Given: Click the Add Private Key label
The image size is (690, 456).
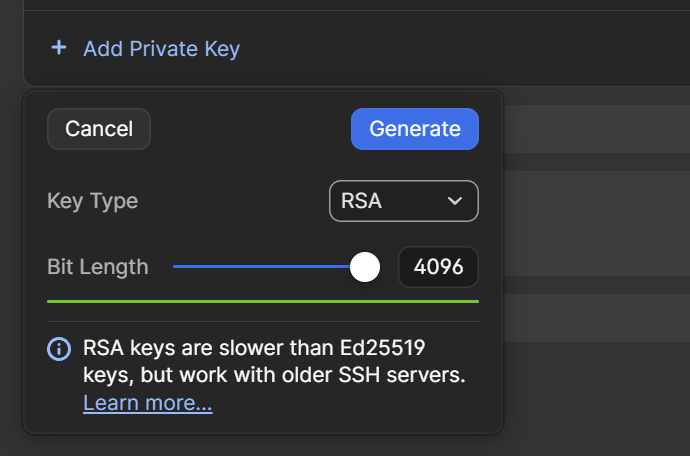Looking at the screenshot, I should (x=161, y=48).
